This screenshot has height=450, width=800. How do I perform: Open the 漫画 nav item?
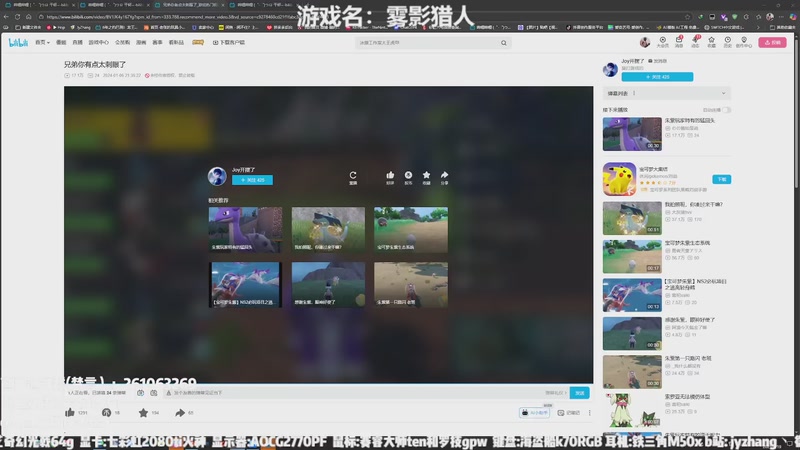click(x=141, y=42)
